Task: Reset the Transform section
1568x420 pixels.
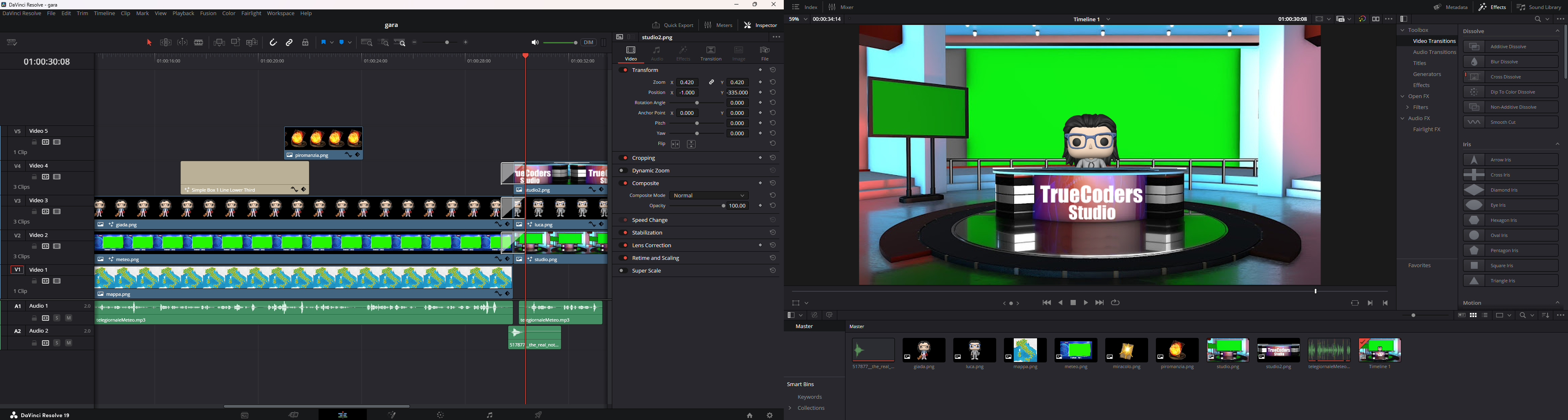Action: (773, 70)
